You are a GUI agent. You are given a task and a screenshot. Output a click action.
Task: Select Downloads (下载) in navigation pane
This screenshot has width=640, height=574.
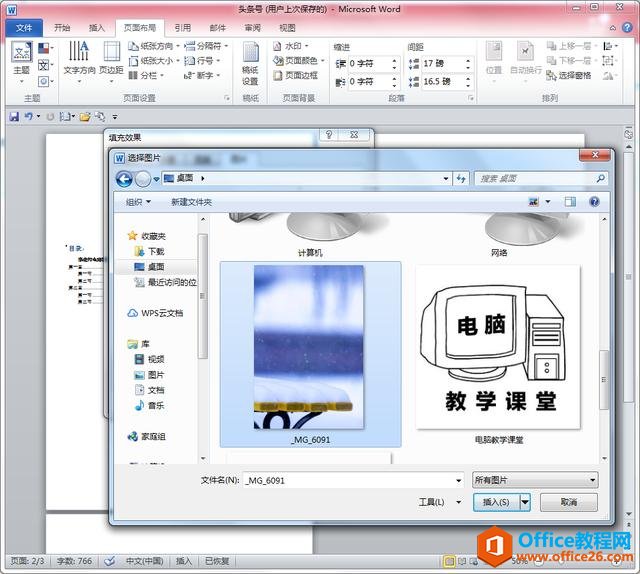[149, 251]
